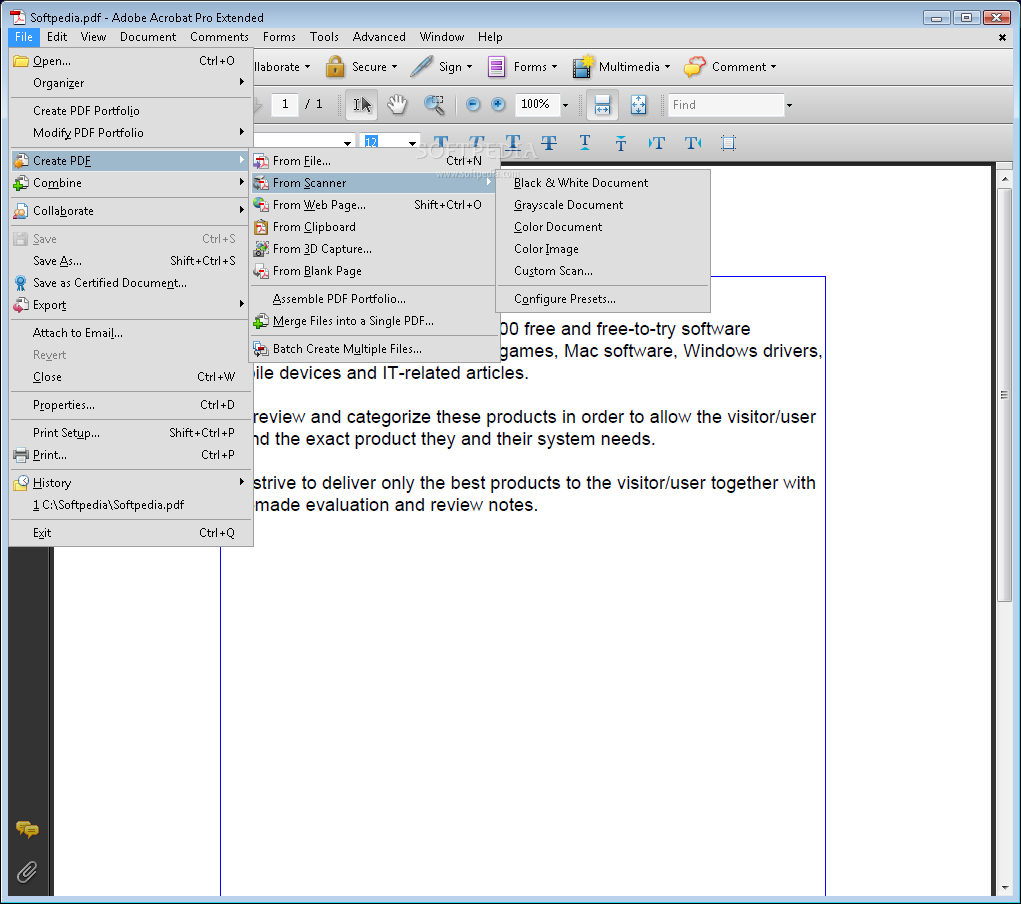Screen dimensions: 1021x904
Task: Select Color Document scan preset
Action: point(603,227)
